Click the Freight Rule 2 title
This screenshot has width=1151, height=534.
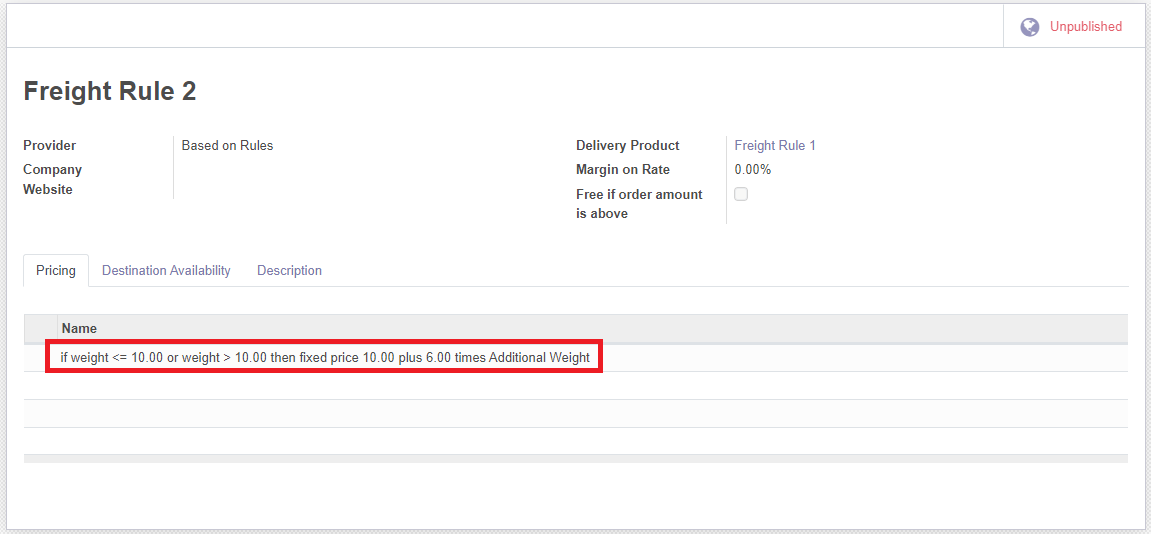coord(110,91)
